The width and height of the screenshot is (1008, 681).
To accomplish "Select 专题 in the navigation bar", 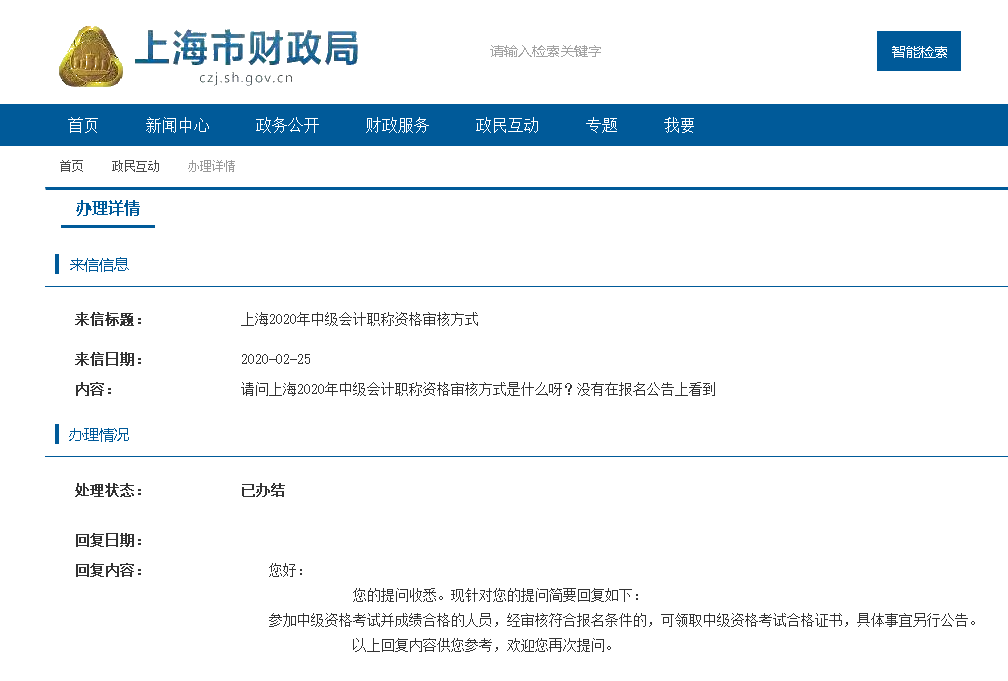I will click(x=601, y=124).
